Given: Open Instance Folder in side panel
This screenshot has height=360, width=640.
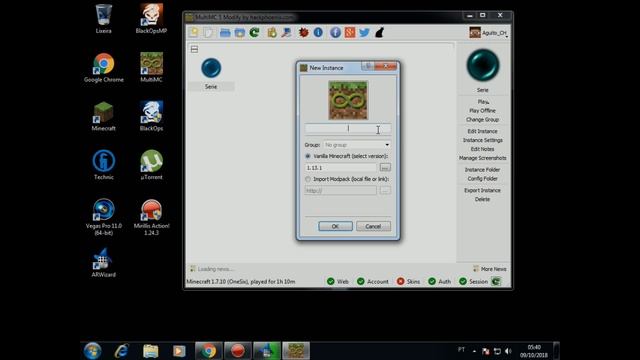Looking at the screenshot, I should pyautogui.click(x=482, y=169).
